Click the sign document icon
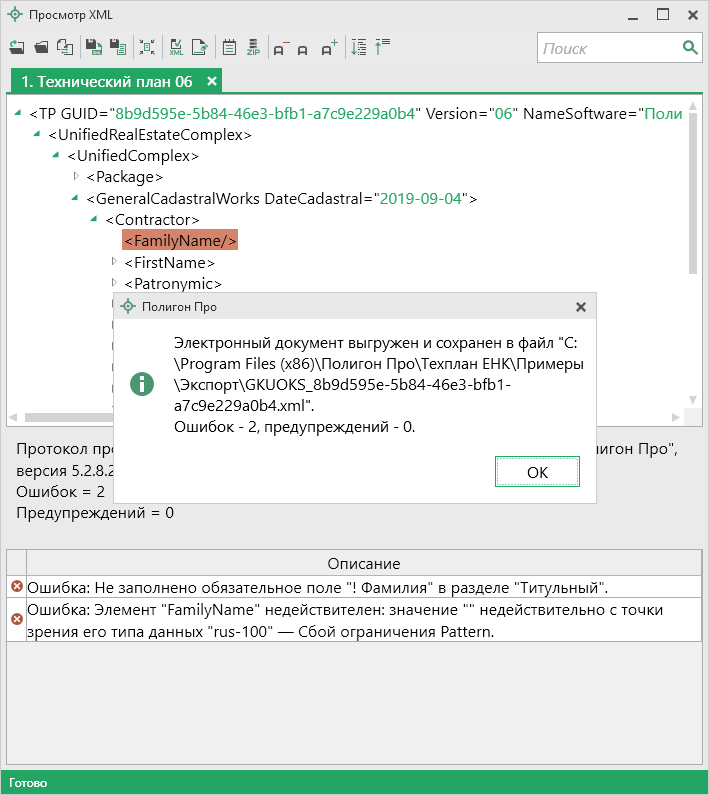This screenshot has height=795, width=709. (x=200, y=47)
